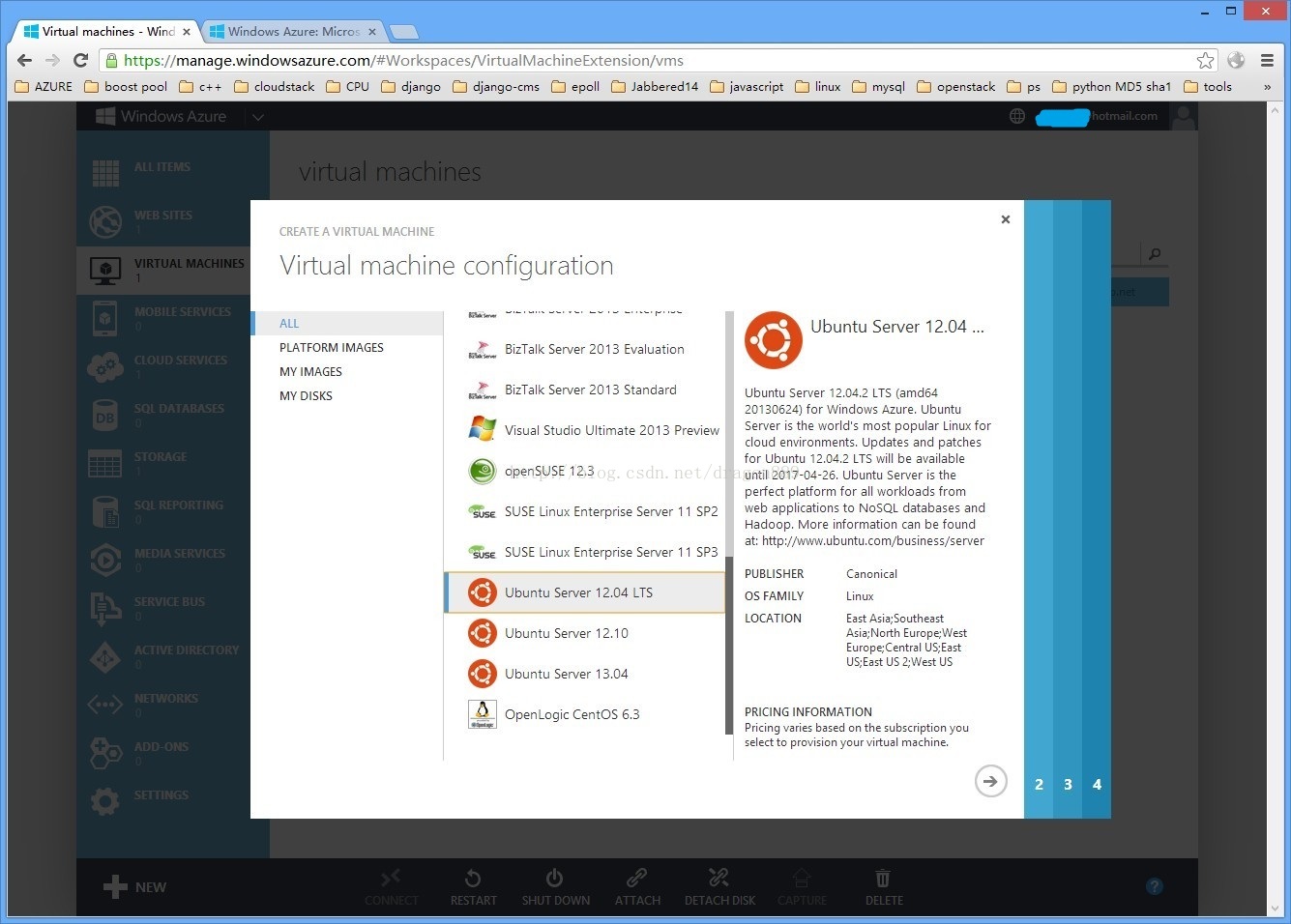The image size is (1291, 924).
Task: Click the SUSE icon for Enterprise Server 11 SP2
Action: [x=482, y=512]
